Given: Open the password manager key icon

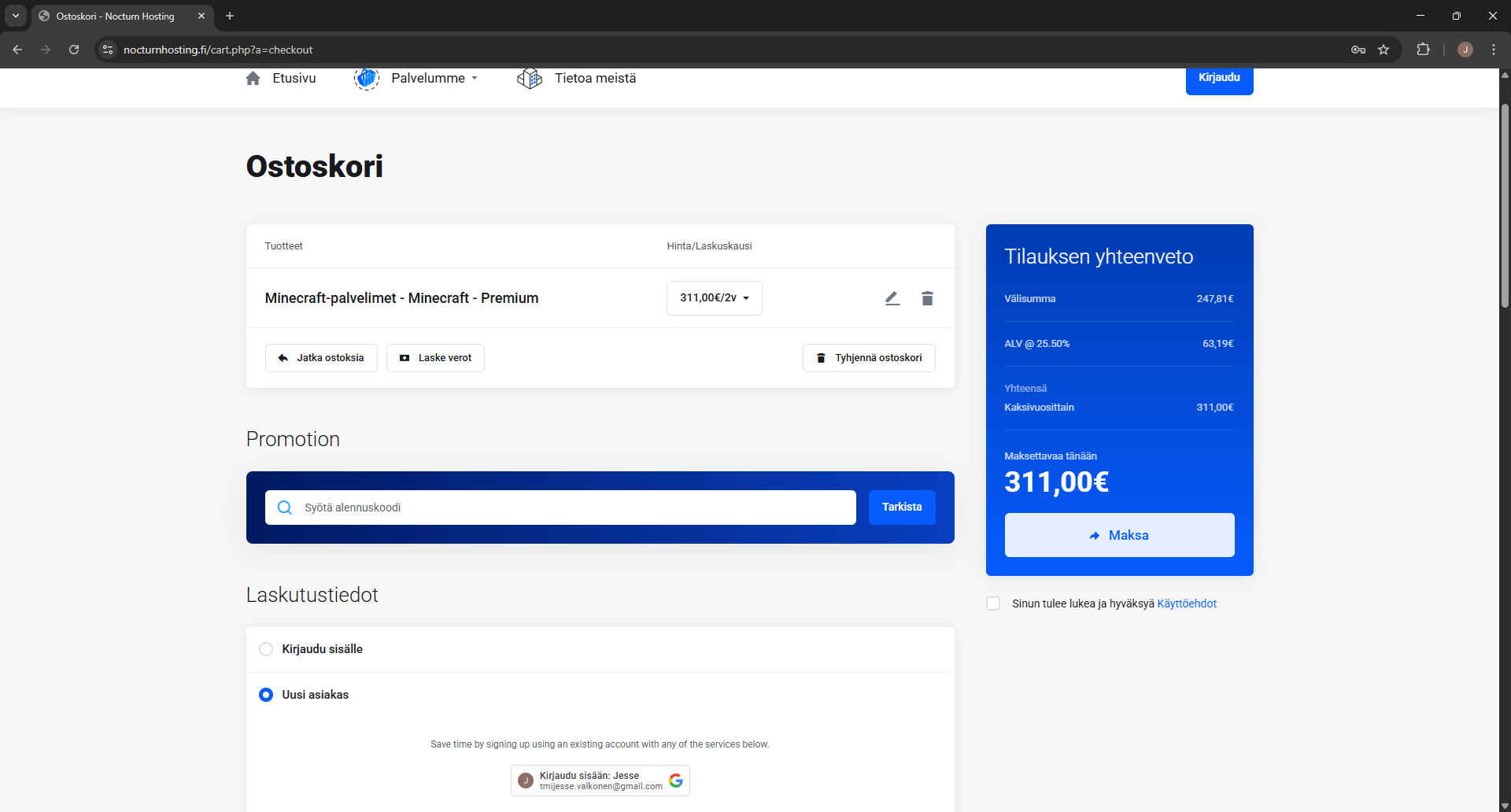Looking at the screenshot, I should pyautogui.click(x=1358, y=50).
